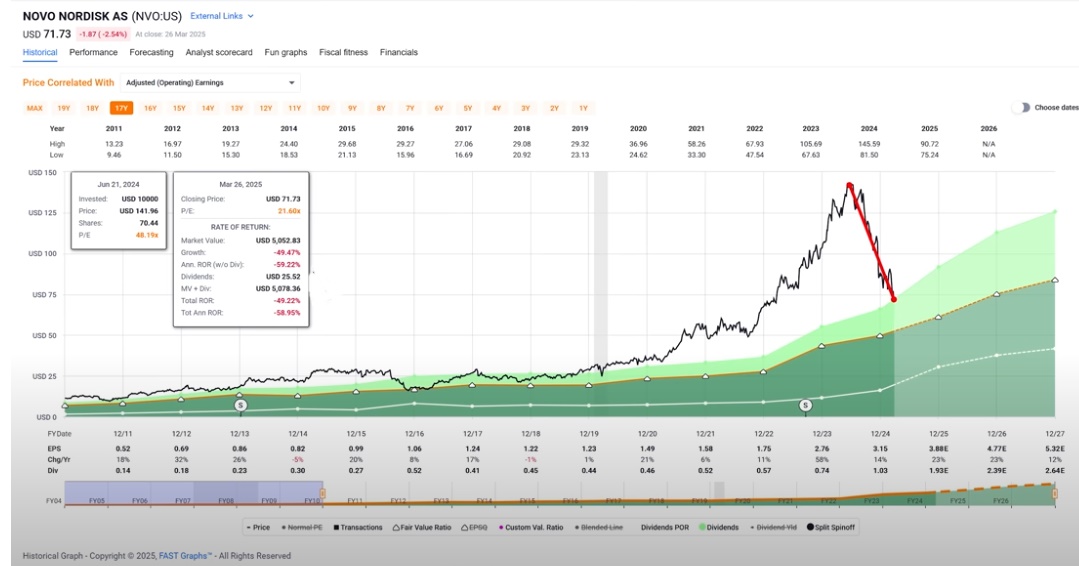1079x566 pixels.
Task: Click the -1.87 (-2.54%) price change badge
Action: tap(103, 34)
